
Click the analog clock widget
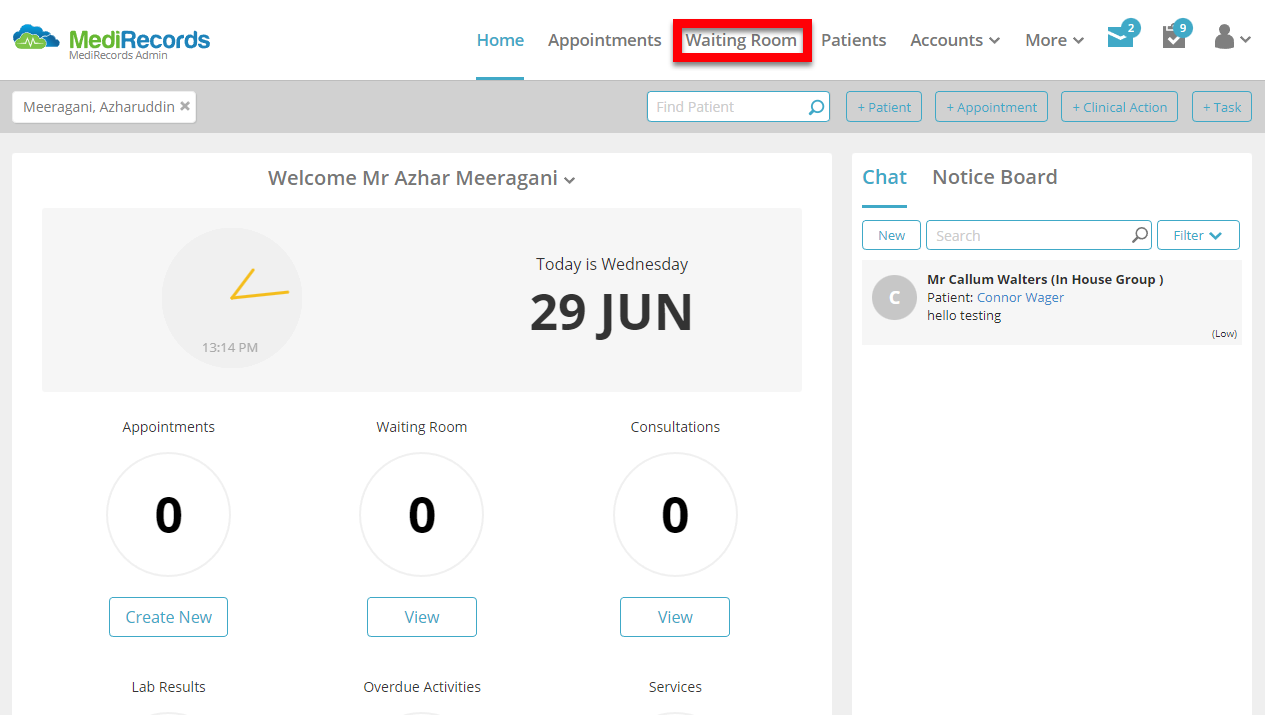[231, 297]
